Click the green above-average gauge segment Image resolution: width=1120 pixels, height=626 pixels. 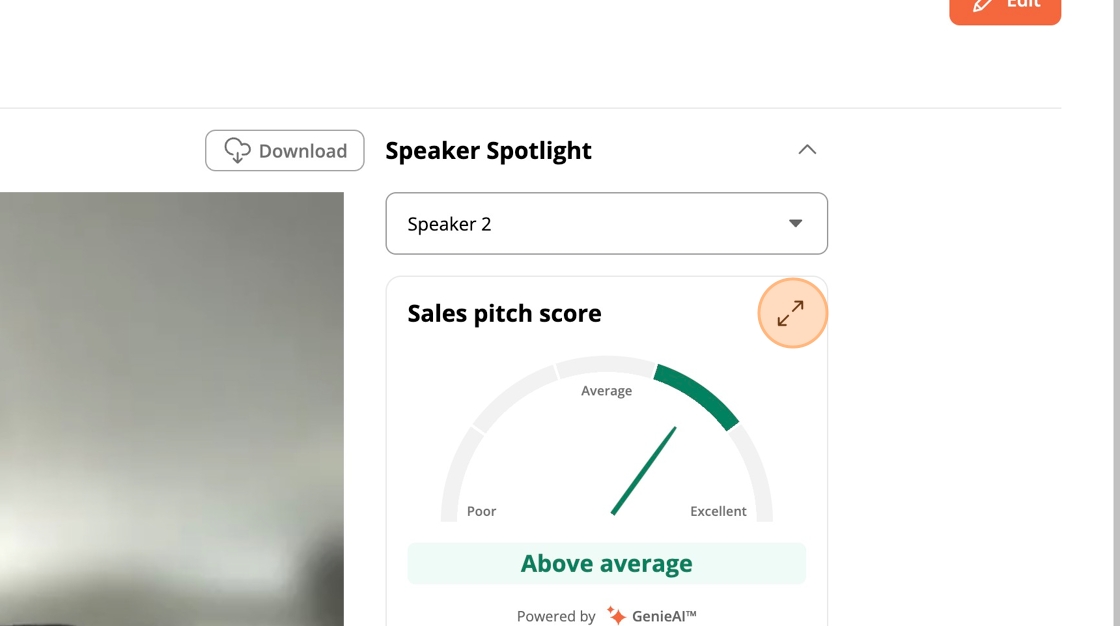pos(697,395)
